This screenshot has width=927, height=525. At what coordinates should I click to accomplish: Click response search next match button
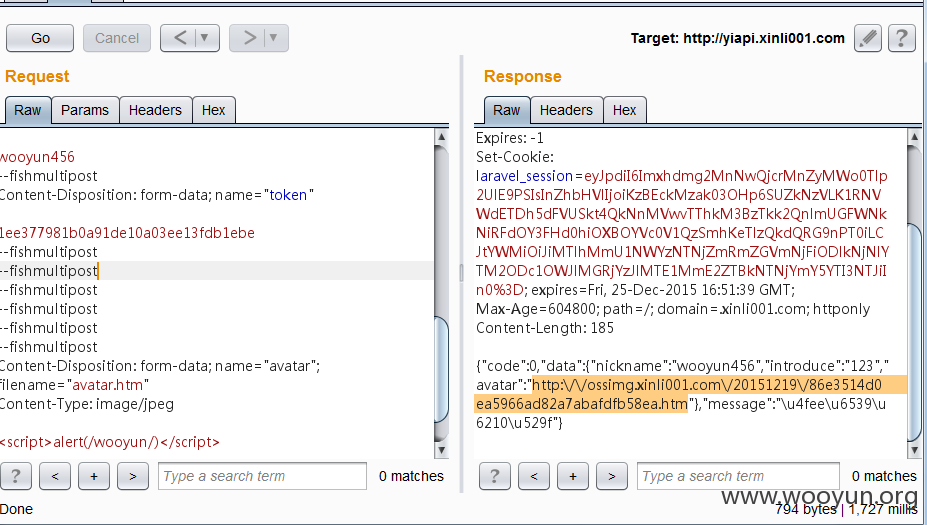tap(612, 476)
